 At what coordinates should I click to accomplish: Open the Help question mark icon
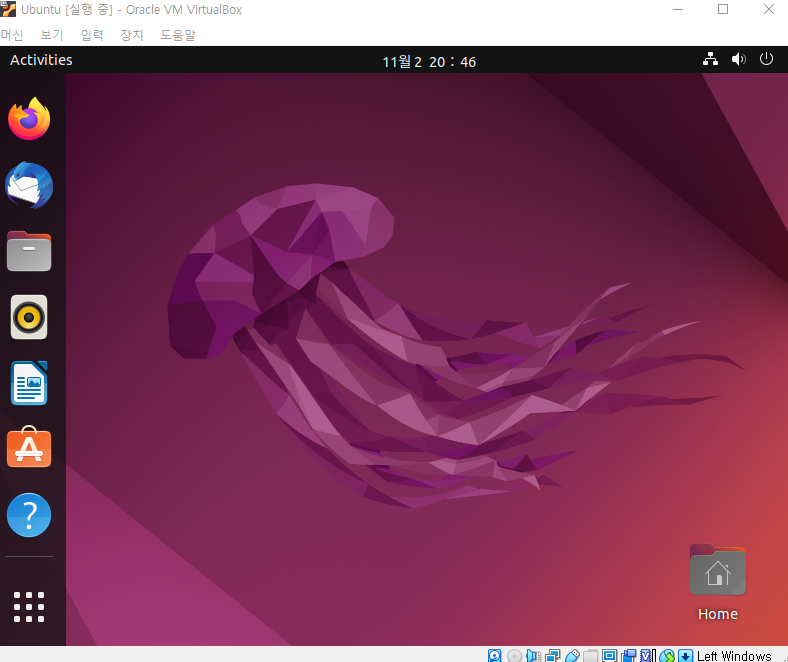[29, 515]
